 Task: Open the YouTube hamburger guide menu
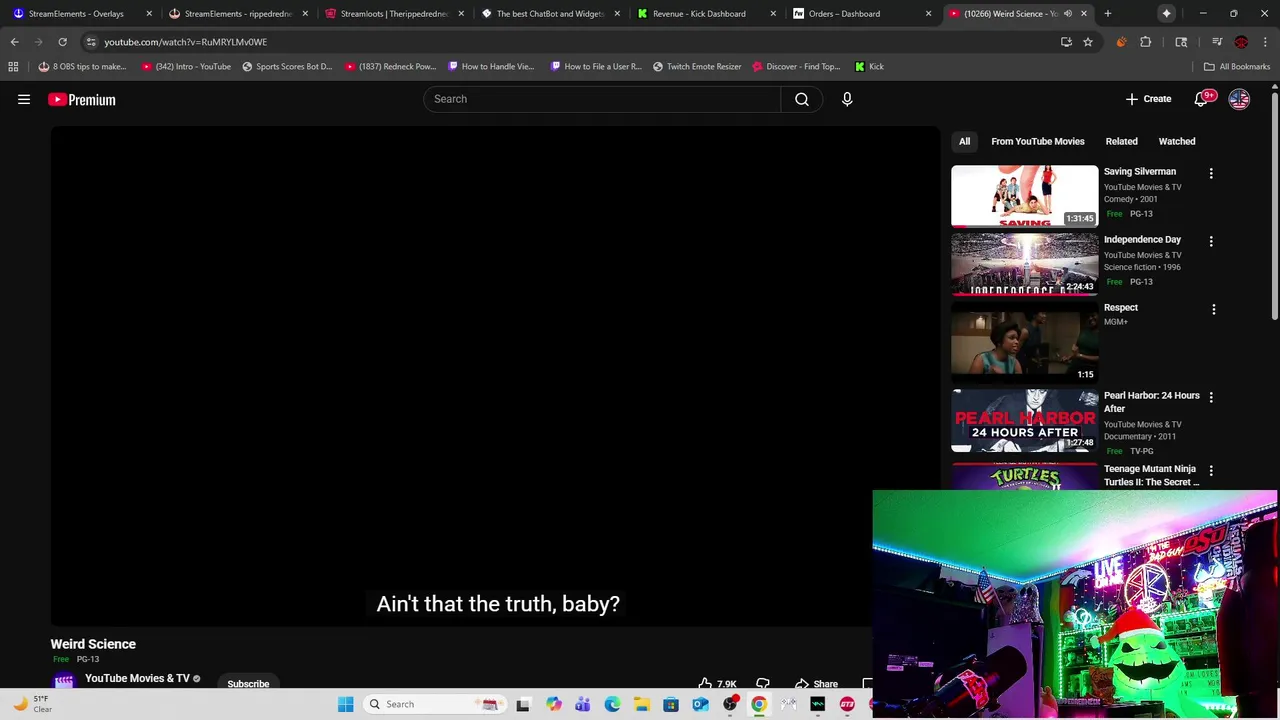click(24, 99)
